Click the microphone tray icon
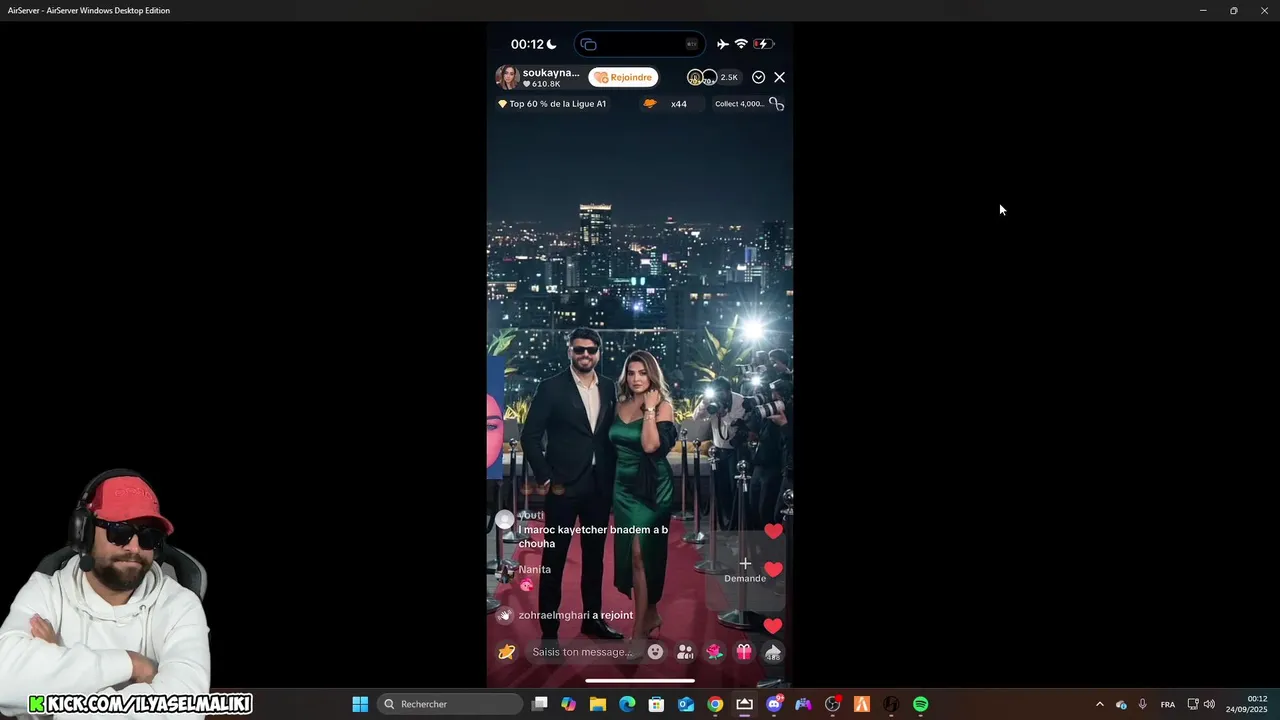 [x=1142, y=704]
